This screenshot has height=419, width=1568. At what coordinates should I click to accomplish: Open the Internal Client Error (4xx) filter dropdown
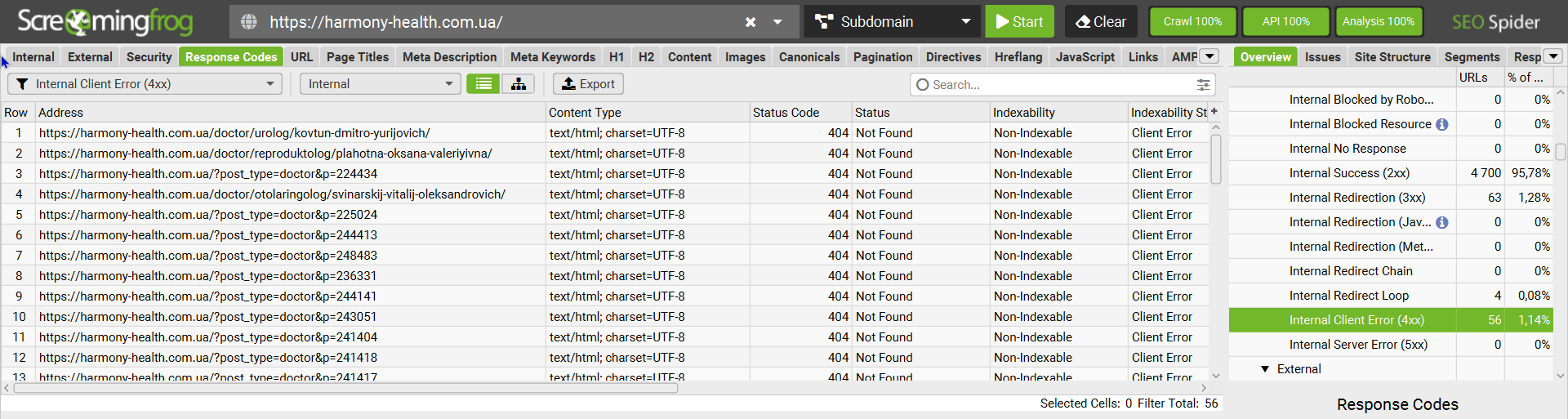tap(145, 84)
